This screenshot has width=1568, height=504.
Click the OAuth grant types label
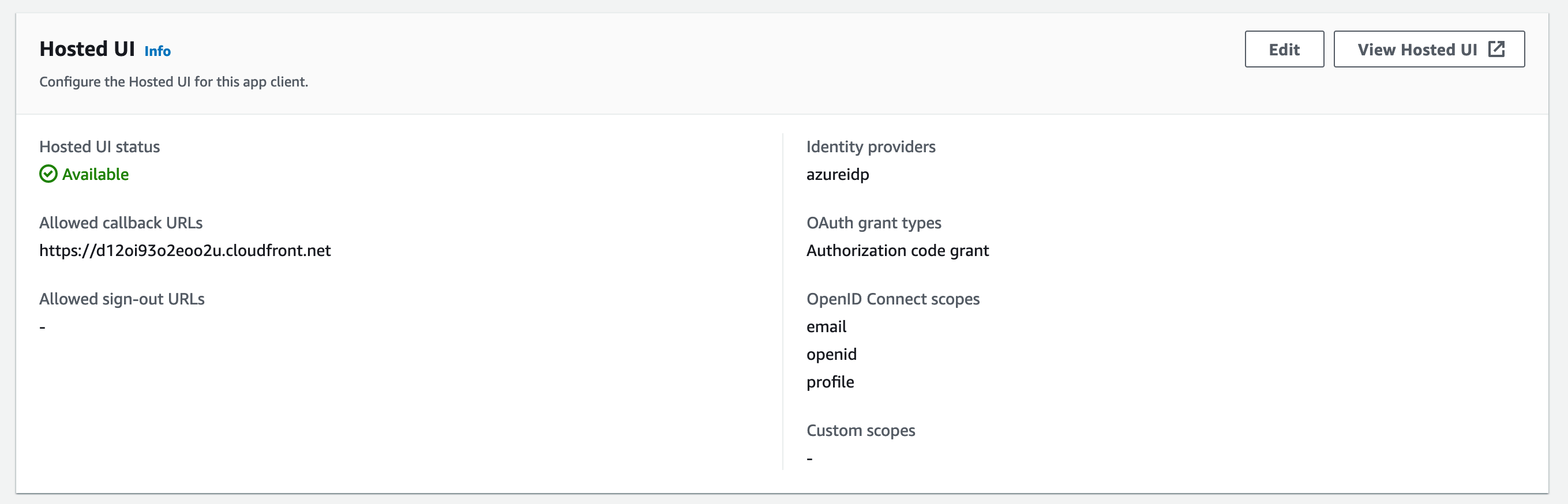873,223
